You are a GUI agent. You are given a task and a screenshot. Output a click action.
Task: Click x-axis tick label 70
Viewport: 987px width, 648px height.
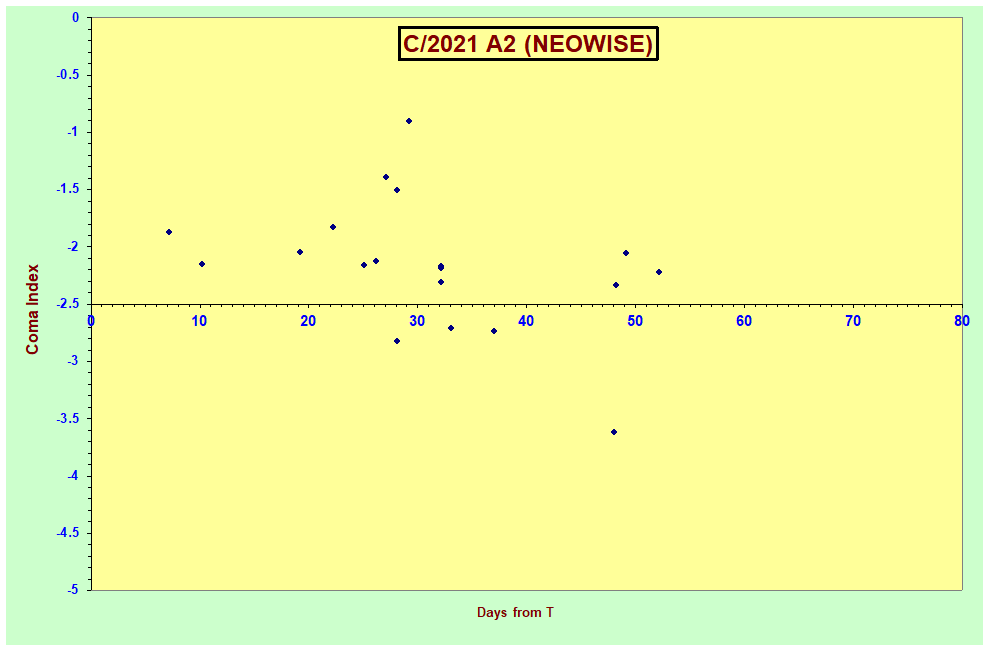pyautogui.click(x=852, y=321)
